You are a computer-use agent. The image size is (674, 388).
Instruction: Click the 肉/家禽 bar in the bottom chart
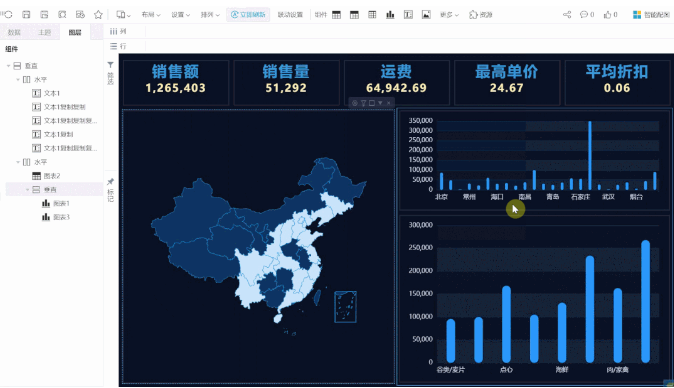pos(618,325)
